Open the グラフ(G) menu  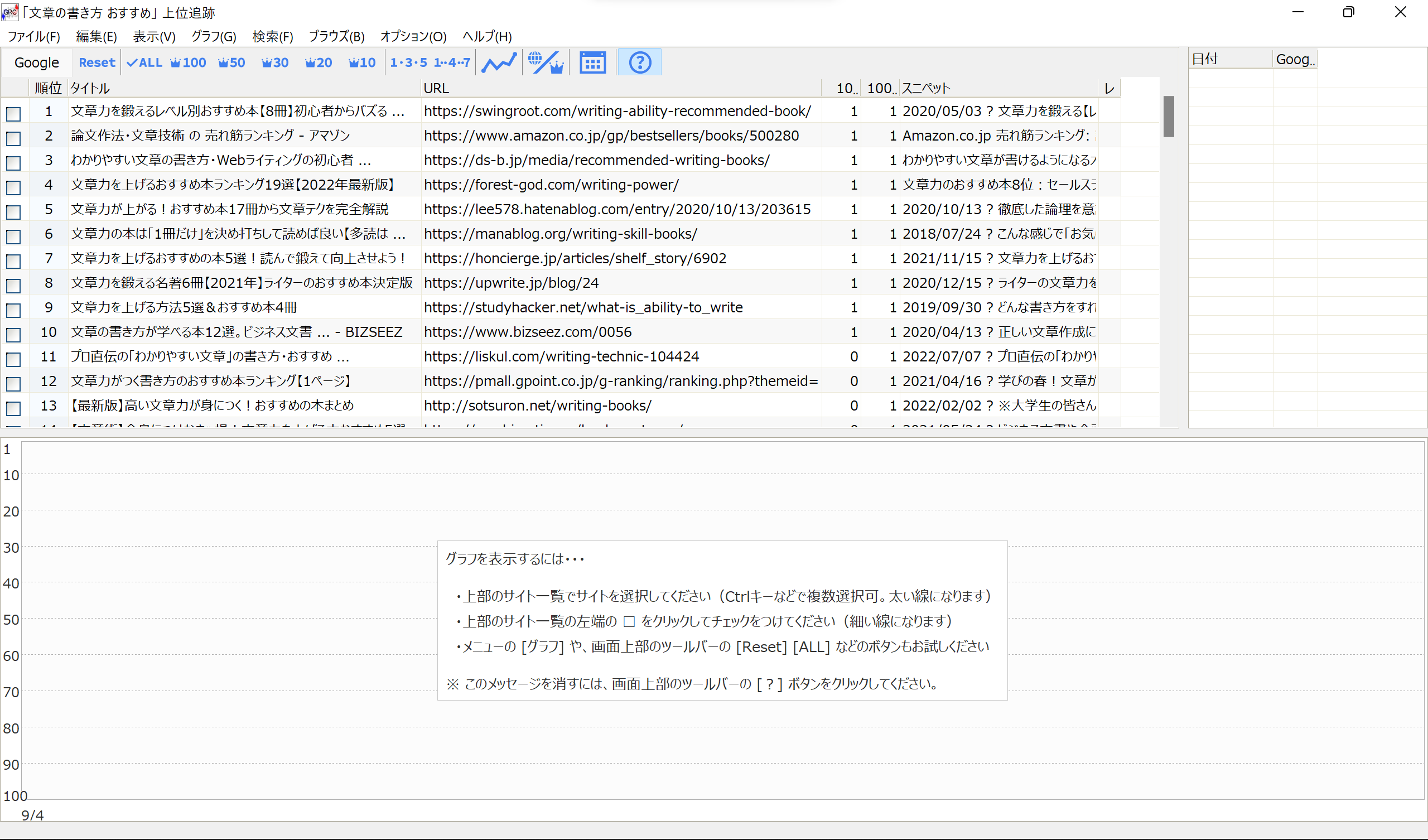click(213, 36)
